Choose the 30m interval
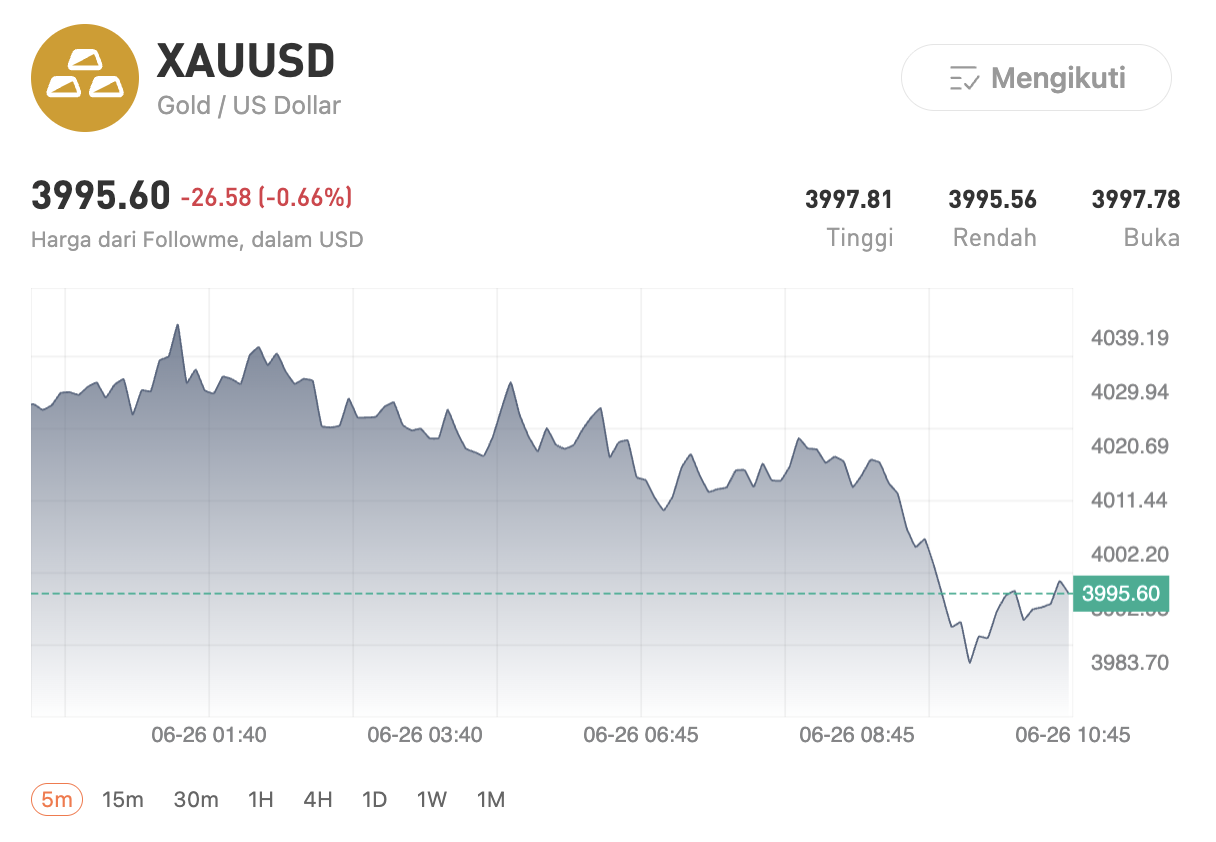This screenshot has height=842, width=1216. pos(196,799)
